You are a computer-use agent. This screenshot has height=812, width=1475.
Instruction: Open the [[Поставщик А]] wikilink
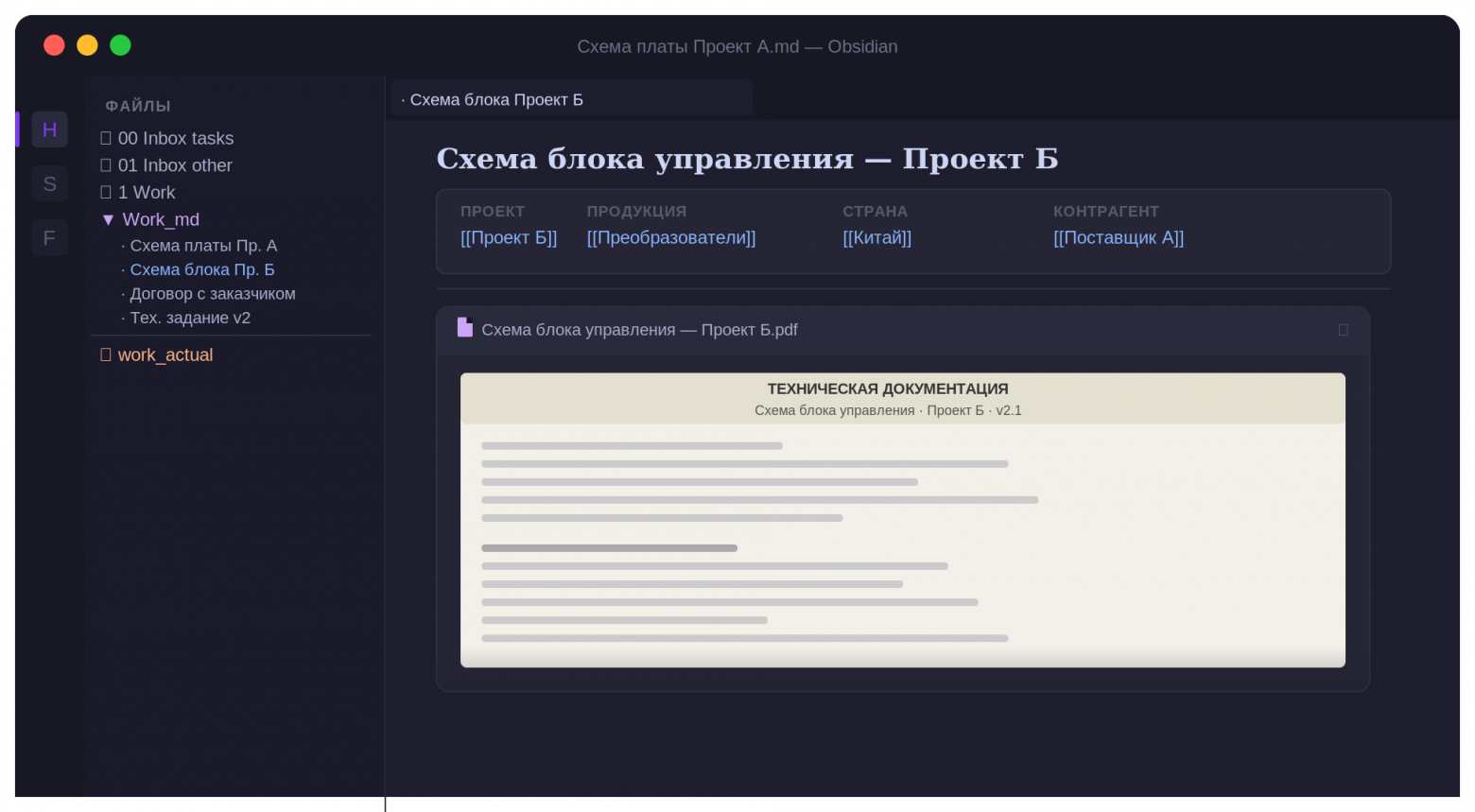[x=1119, y=237]
